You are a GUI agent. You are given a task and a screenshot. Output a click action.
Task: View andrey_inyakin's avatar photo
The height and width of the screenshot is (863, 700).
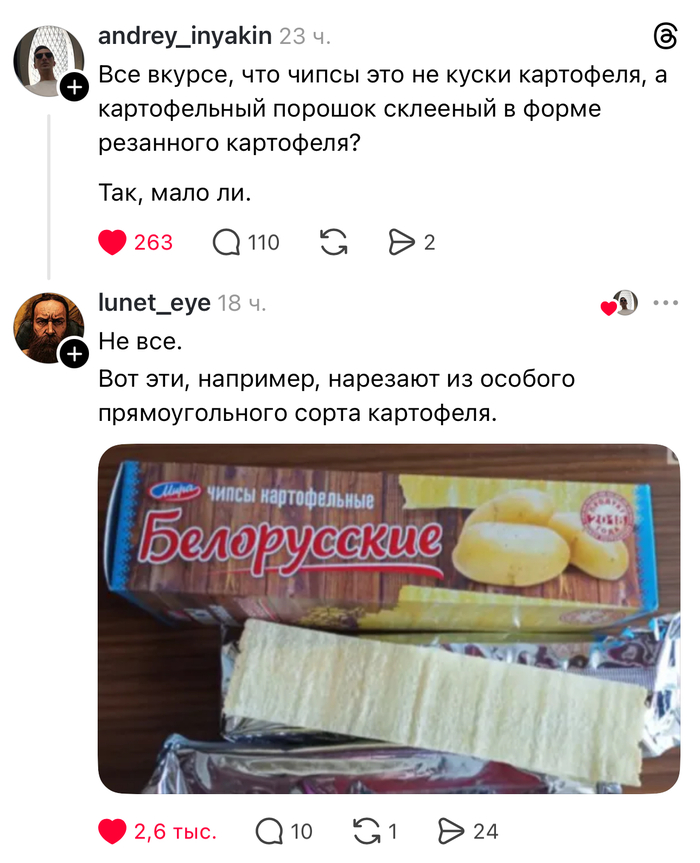click(48, 60)
